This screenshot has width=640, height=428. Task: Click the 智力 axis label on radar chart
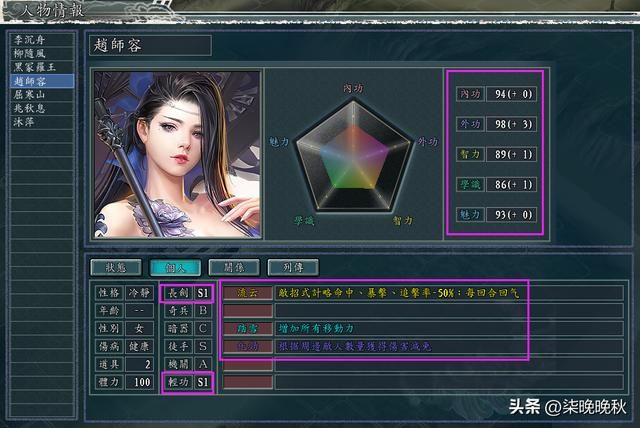coord(403,221)
